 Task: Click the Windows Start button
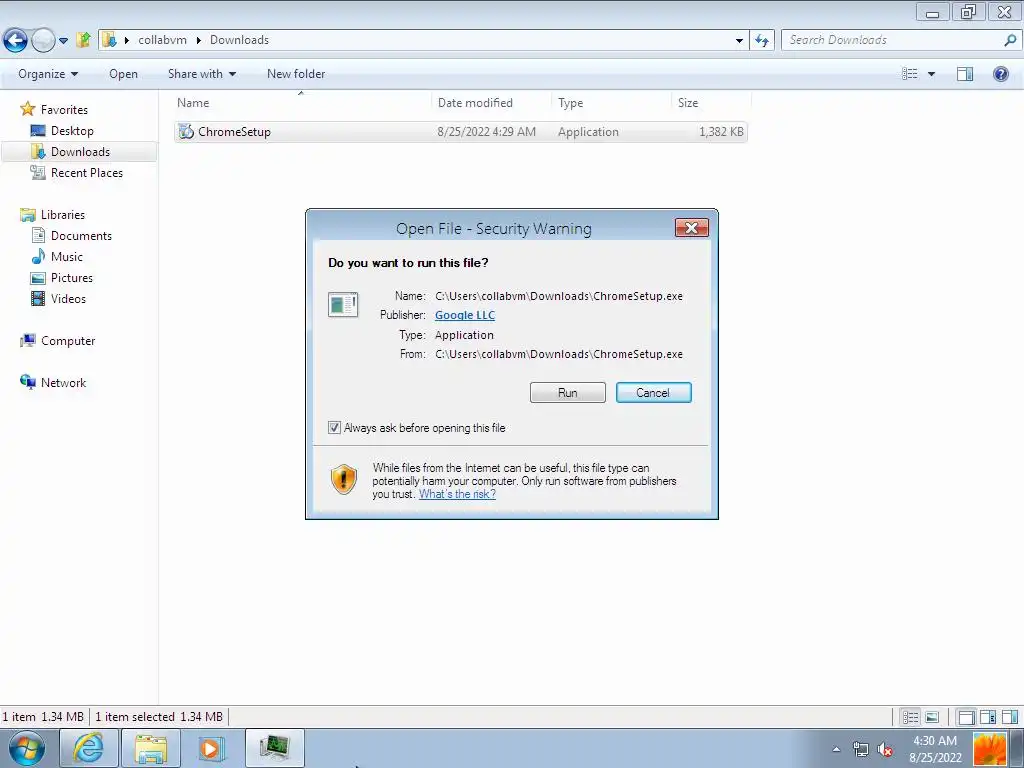(x=26, y=748)
